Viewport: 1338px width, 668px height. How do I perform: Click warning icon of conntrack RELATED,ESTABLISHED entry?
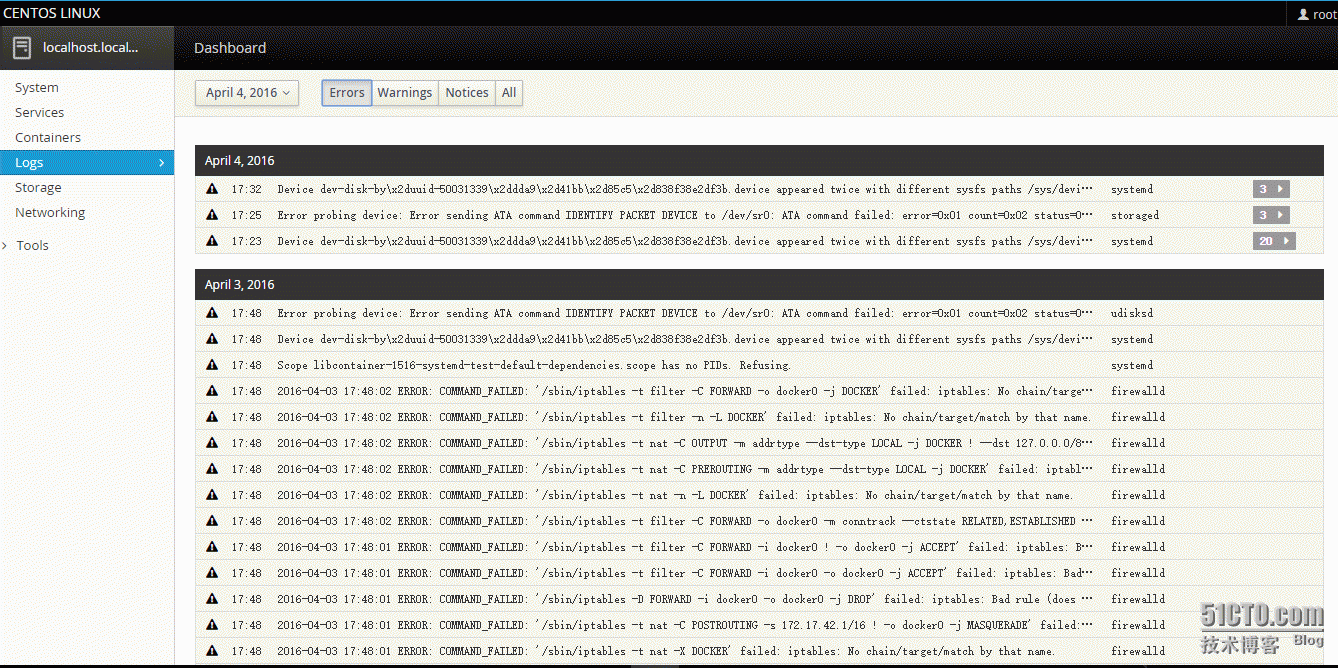click(x=212, y=521)
